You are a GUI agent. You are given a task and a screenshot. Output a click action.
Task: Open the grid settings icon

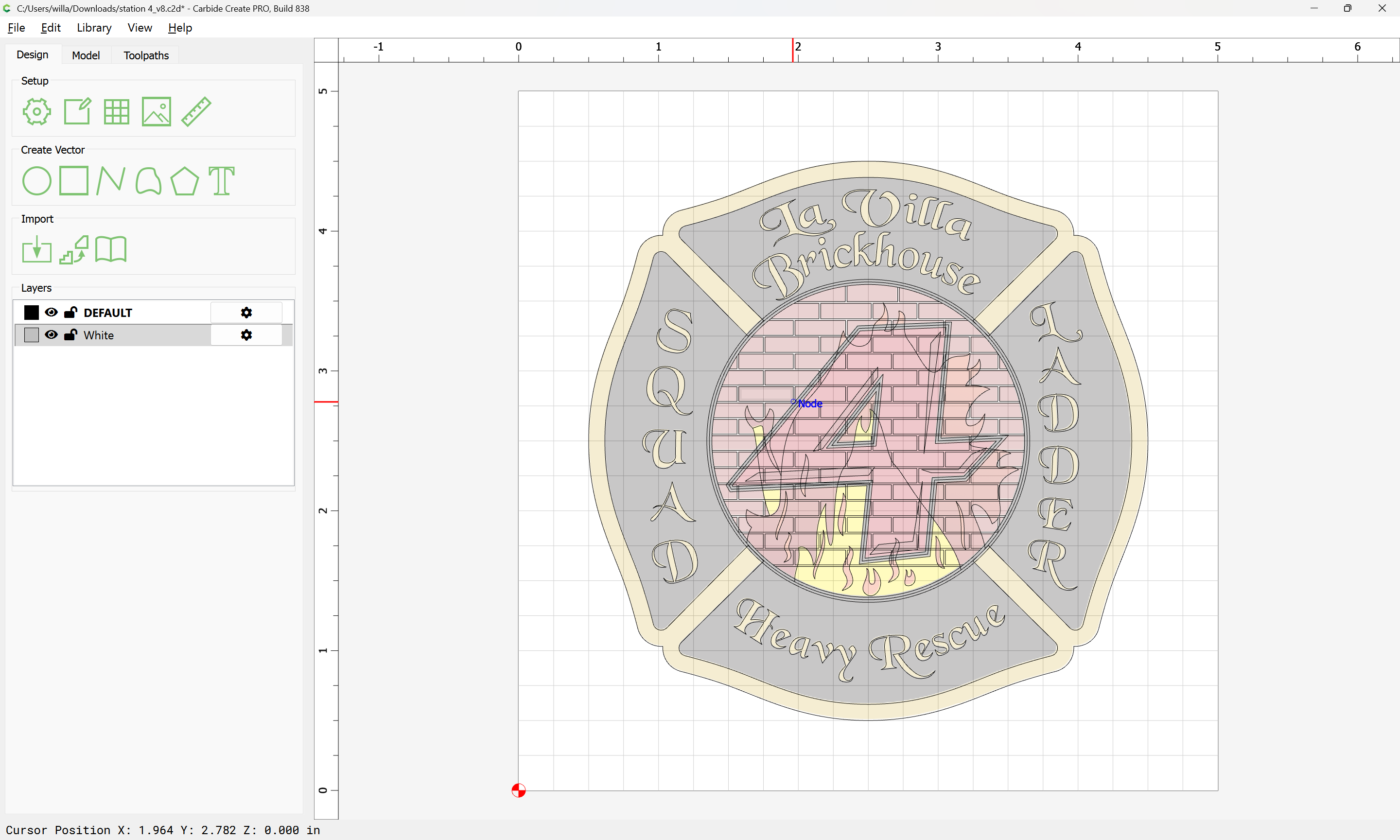click(x=117, y=111)
